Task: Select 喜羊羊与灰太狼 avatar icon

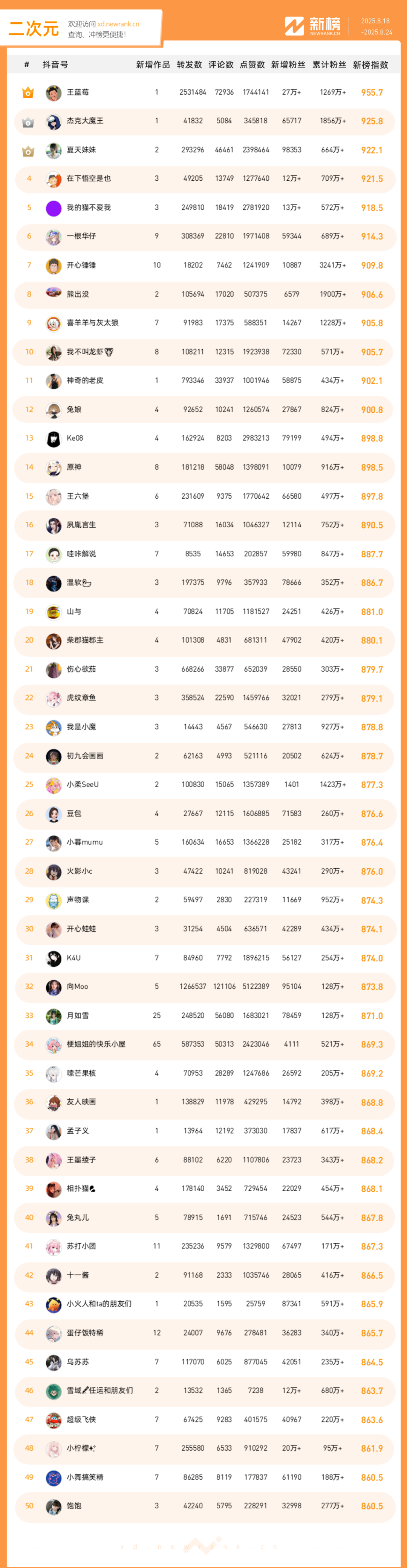Action: pos(54,323)
